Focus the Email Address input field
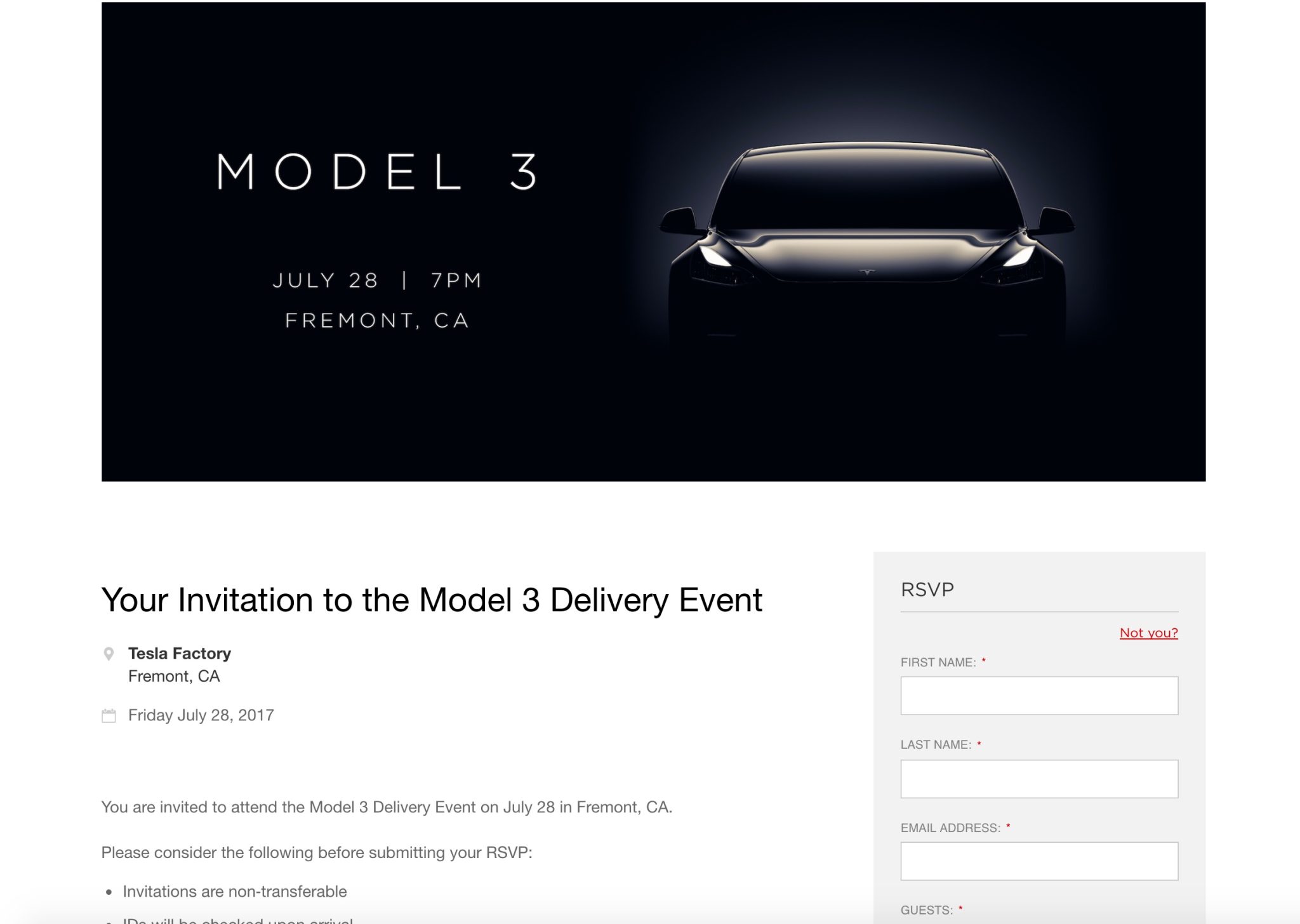The height and width of the screenshot is (924, 1300). (1038, 861)
